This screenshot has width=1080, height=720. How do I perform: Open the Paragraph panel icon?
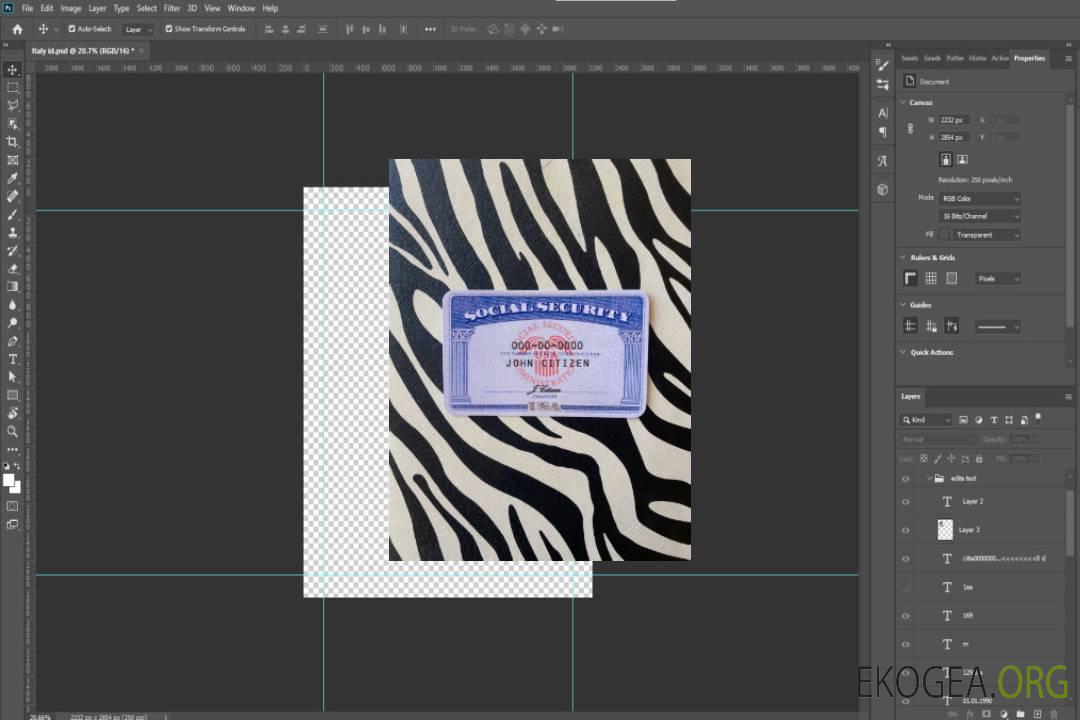click(883, 132)
